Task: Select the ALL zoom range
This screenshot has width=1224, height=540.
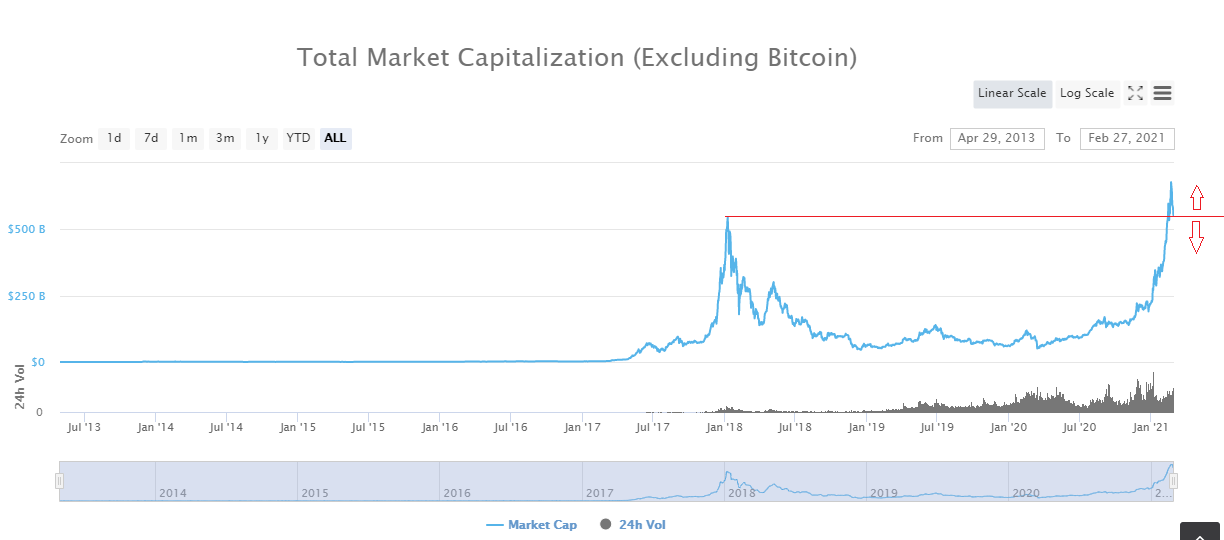Action: click(x=335, y=138)
